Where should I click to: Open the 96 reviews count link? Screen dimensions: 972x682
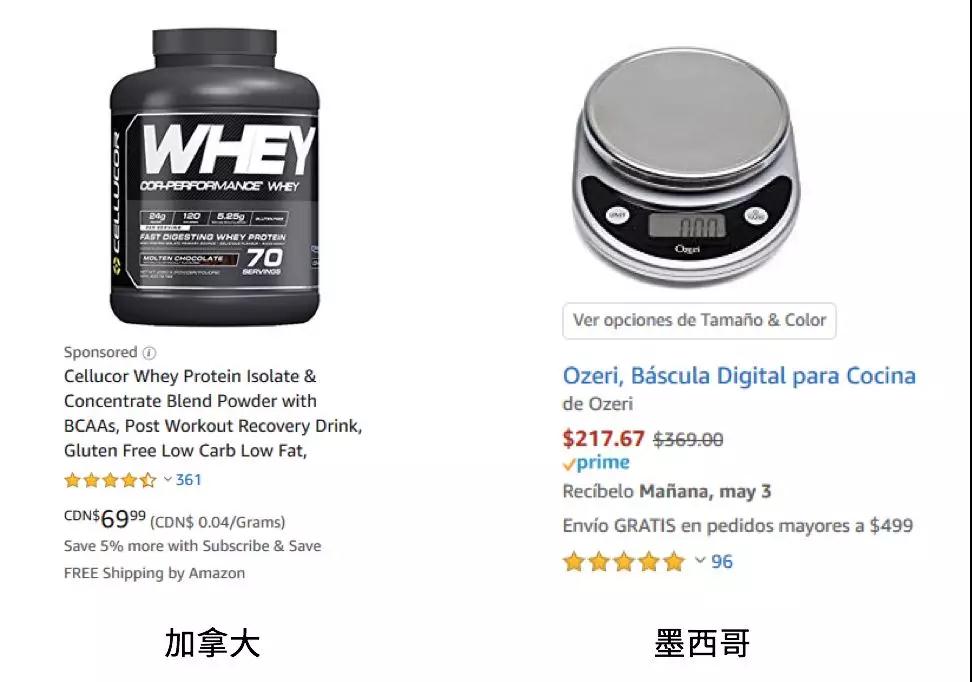[x=722, y=562]
